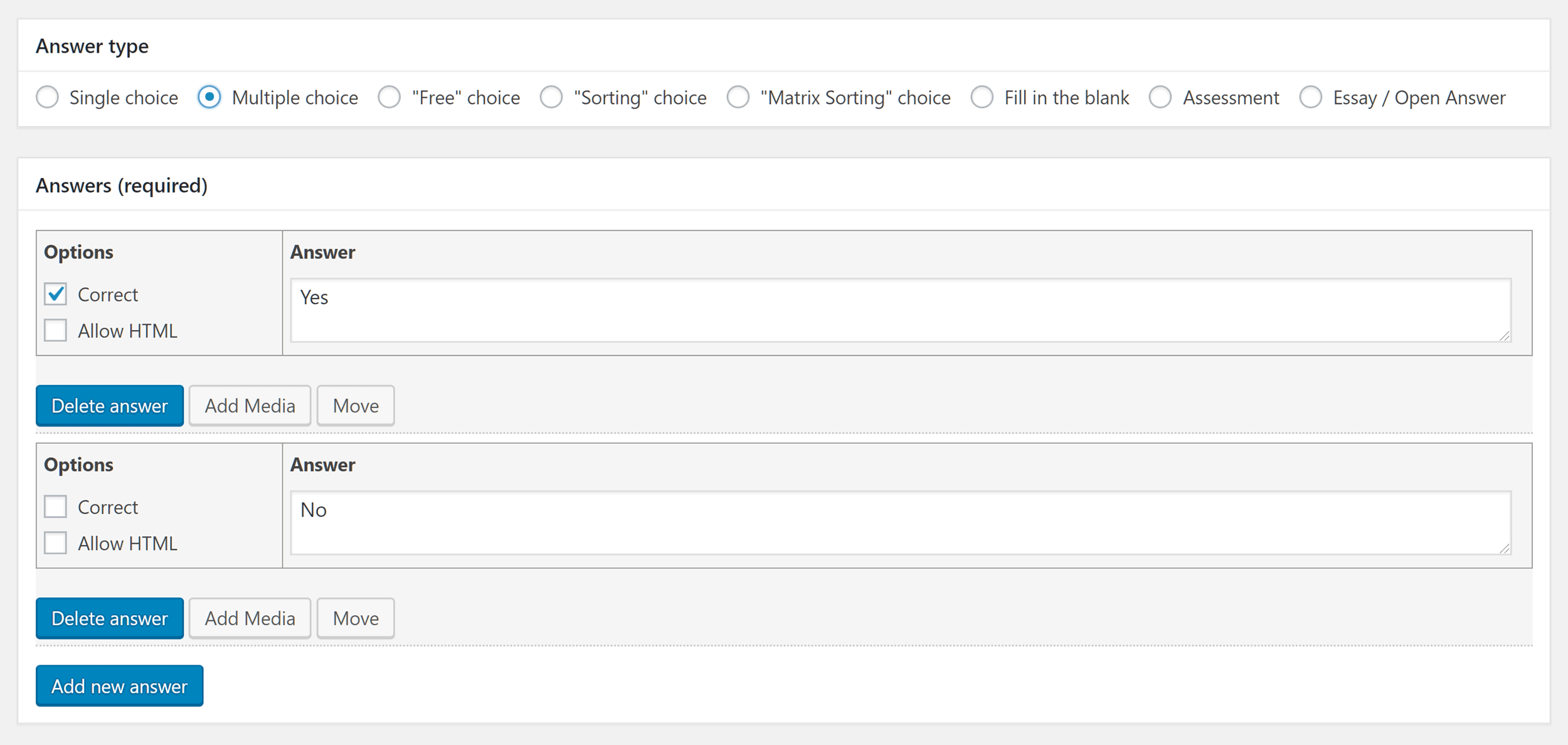Image resolution: width=1568 pixels, height=745 pixels.
Task: Enable Allow HTML for first answer
Action: 57,330
